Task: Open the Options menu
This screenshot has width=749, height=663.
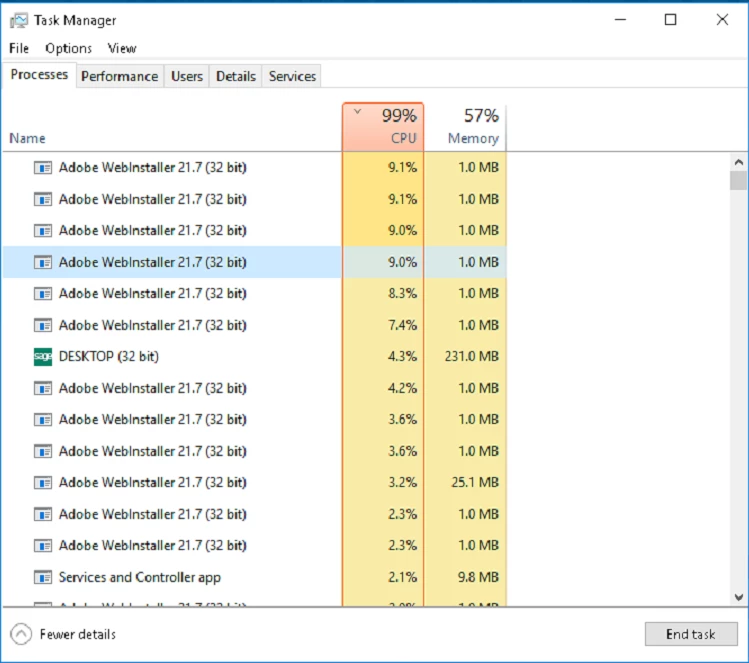Action: click(x=68, y=48)
